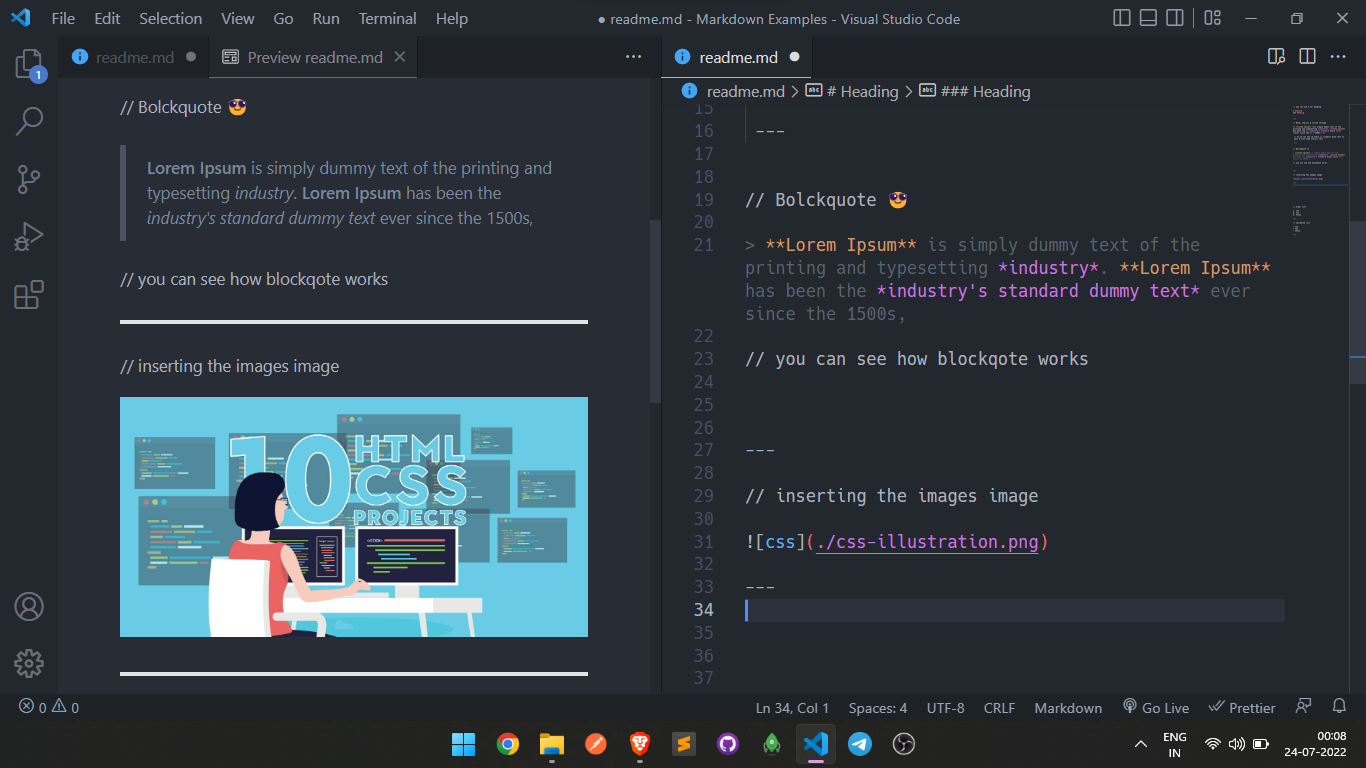Change file encoding UTF-8

[x=946, y=707]
